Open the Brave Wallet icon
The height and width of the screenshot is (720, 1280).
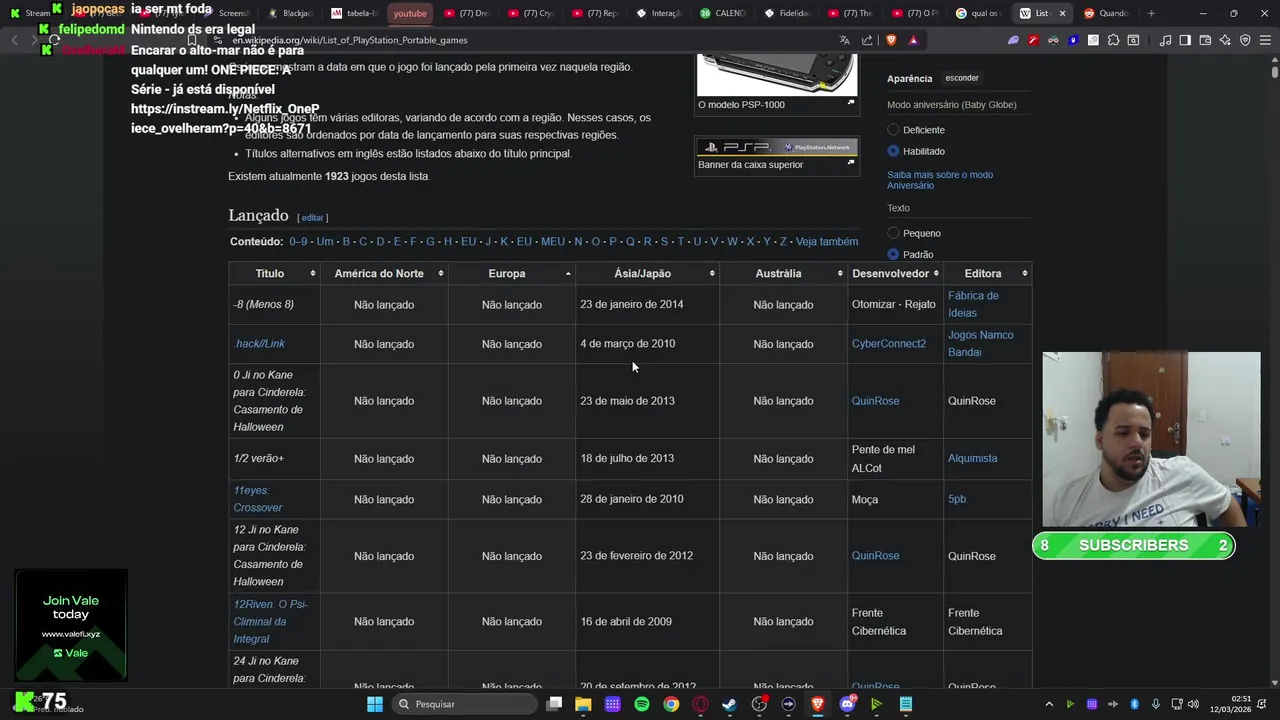click(x=1205, y=40)
